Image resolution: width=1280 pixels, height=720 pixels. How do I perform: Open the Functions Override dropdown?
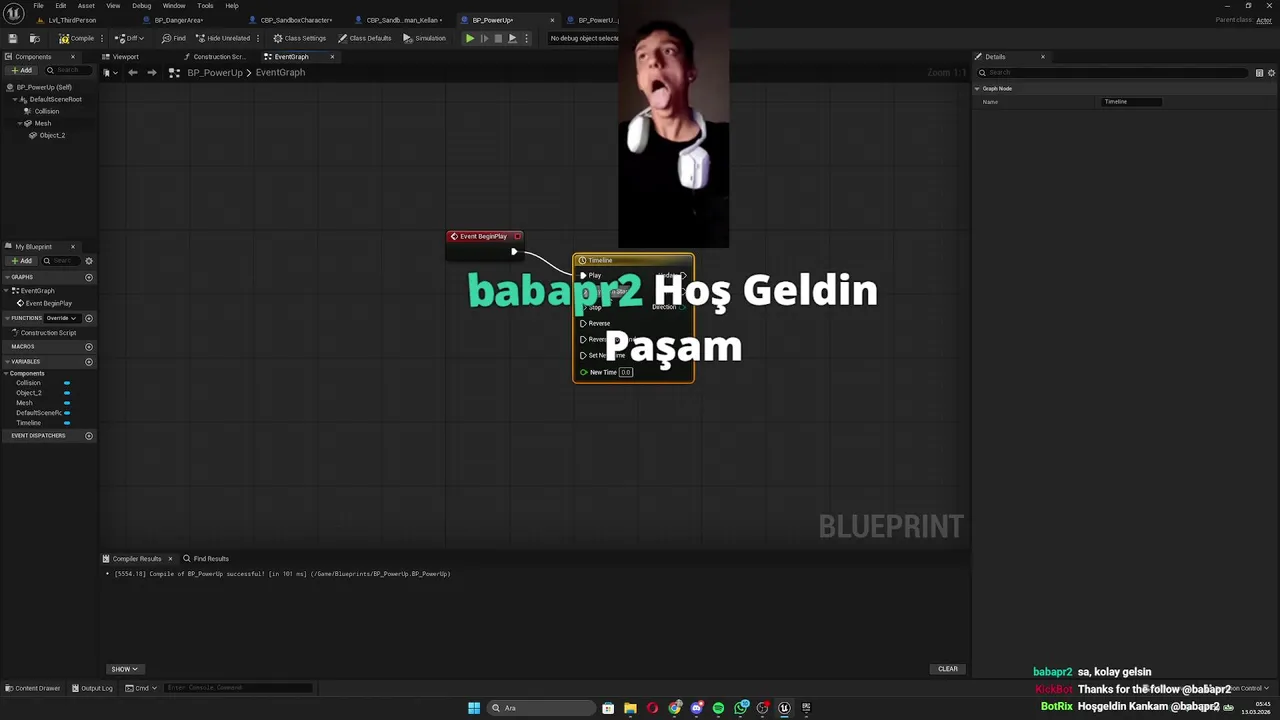[61, 318]
